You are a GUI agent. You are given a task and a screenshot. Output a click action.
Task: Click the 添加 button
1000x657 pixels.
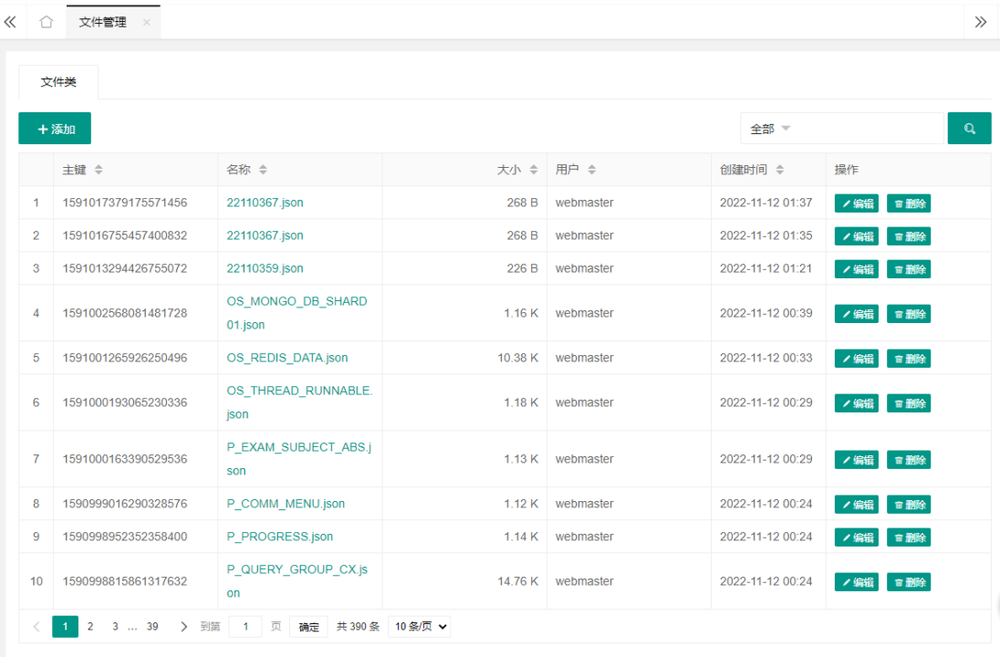click(55, 129)
